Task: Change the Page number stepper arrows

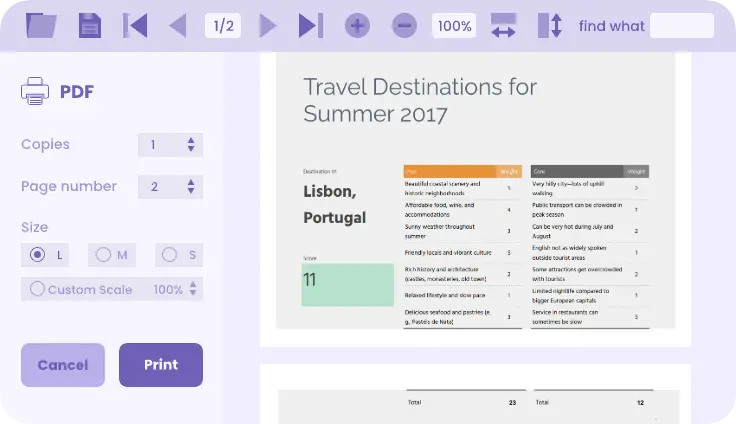Action: tap(191, 187)
